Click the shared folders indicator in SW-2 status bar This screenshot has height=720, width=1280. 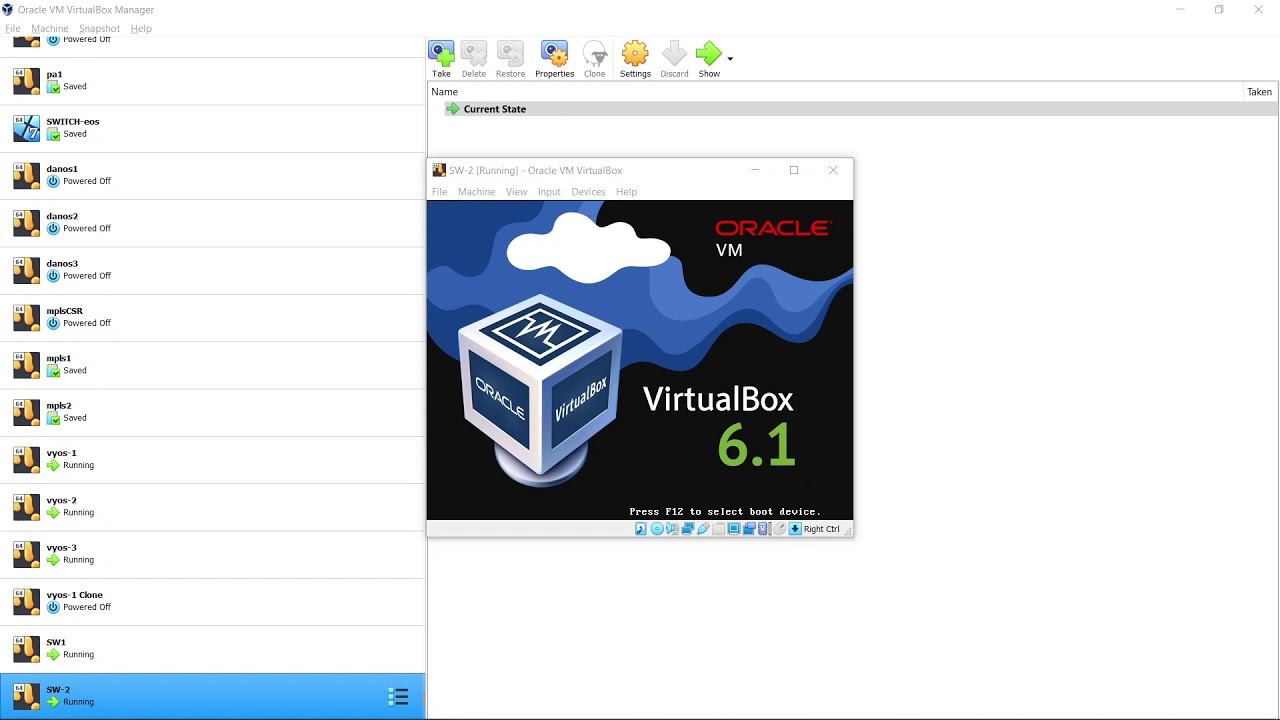click(718, 529)
